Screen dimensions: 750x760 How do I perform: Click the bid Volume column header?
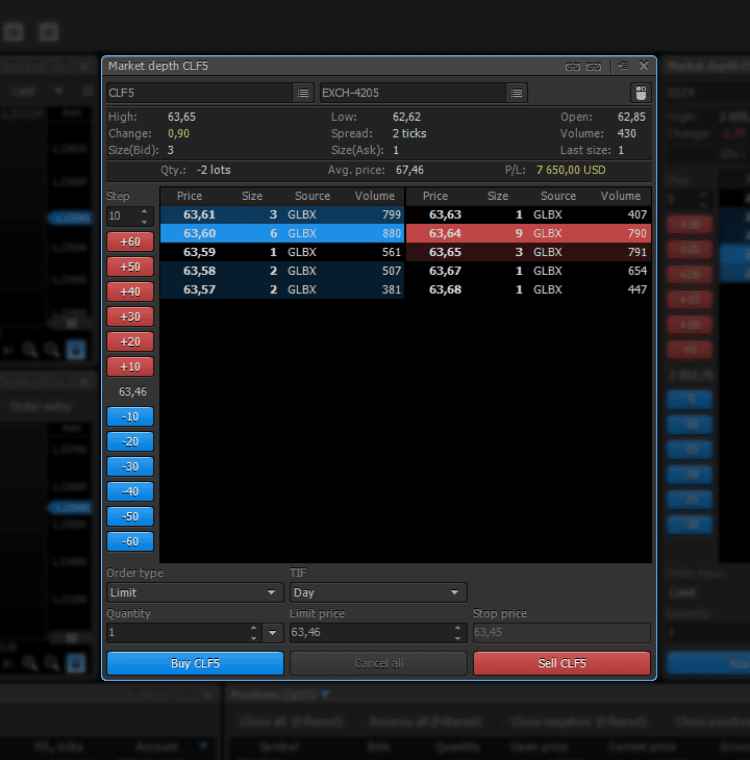point(374,196)
